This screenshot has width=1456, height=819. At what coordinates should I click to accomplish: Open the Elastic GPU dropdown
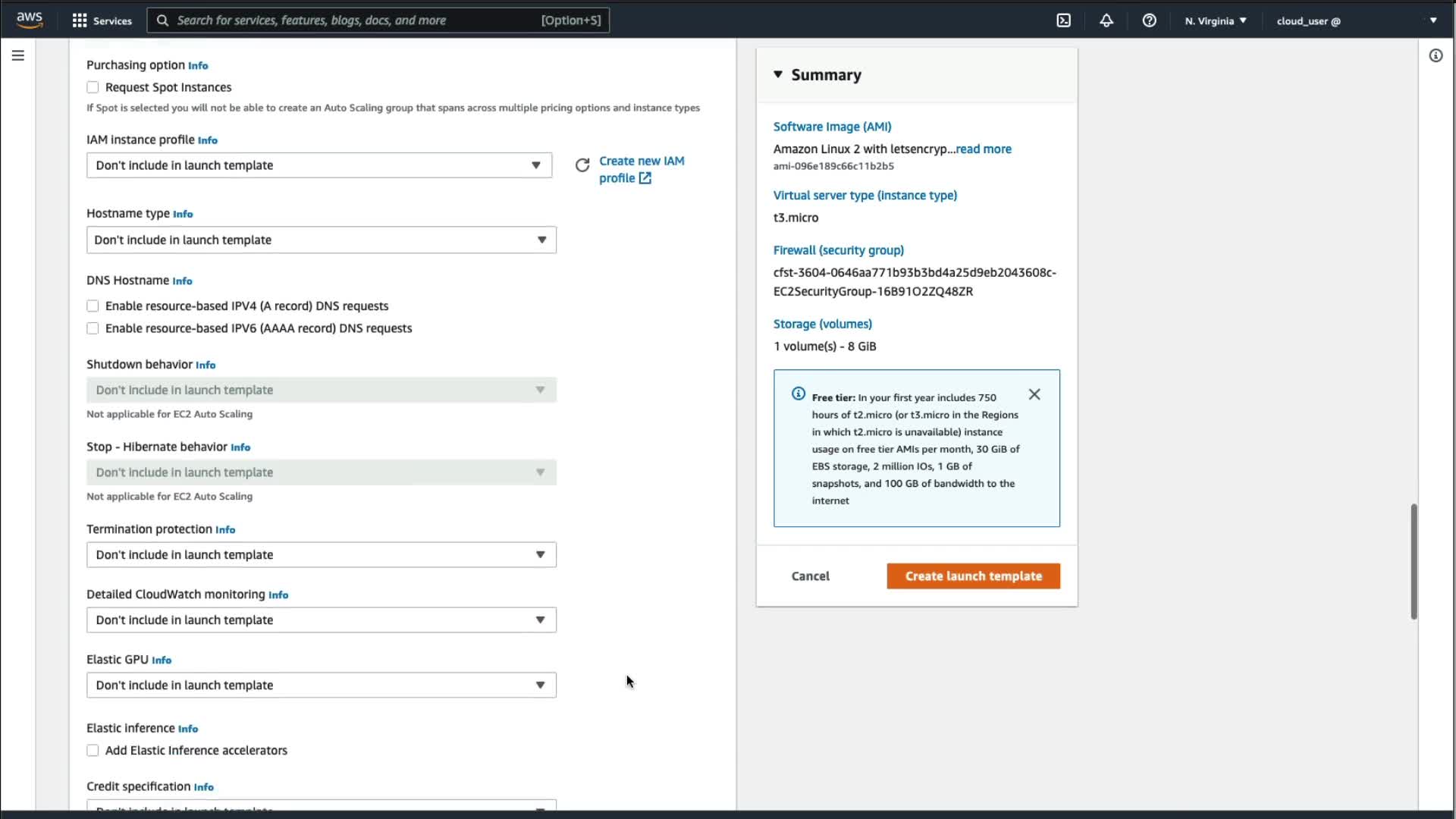click(x=321, y=686)
